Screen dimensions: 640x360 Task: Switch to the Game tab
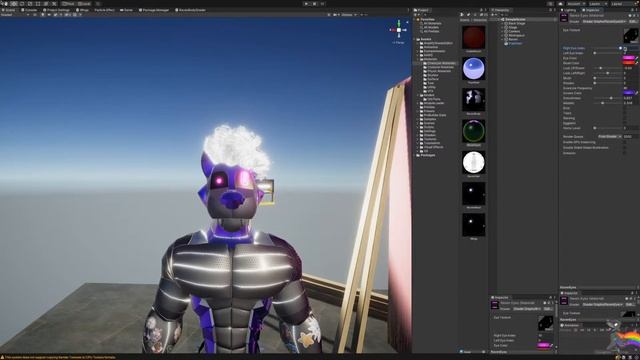click(127, 10)
